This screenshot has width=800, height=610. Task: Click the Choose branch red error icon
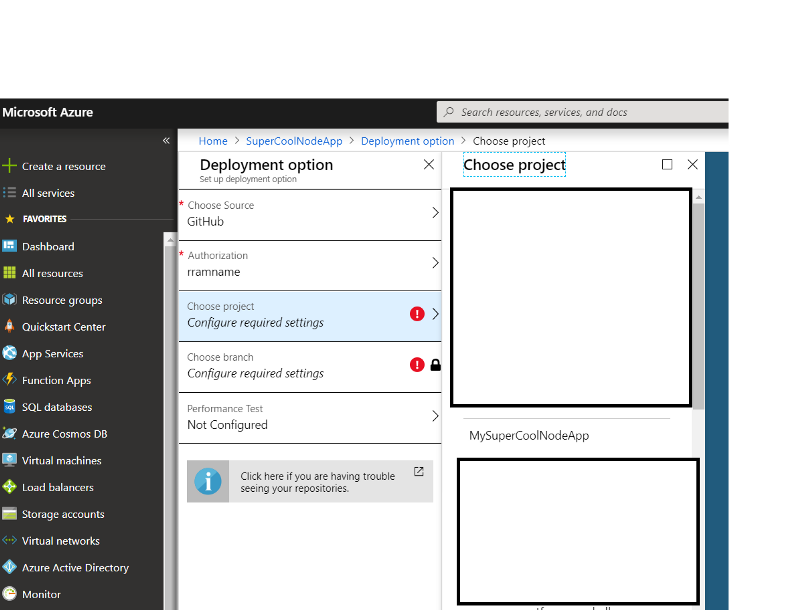point(417,365)
